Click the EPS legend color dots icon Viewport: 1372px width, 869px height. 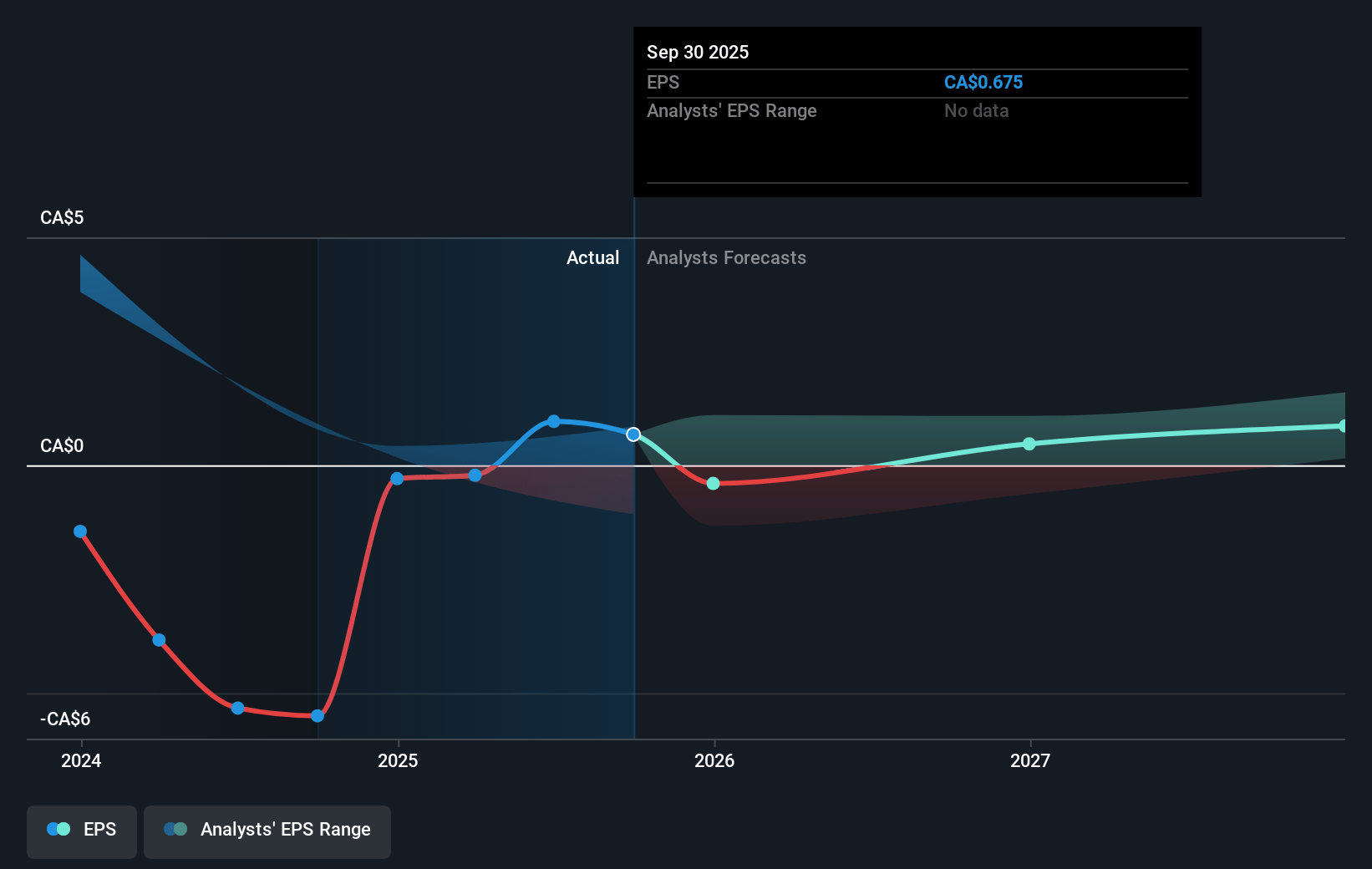(x=58, y=830)
